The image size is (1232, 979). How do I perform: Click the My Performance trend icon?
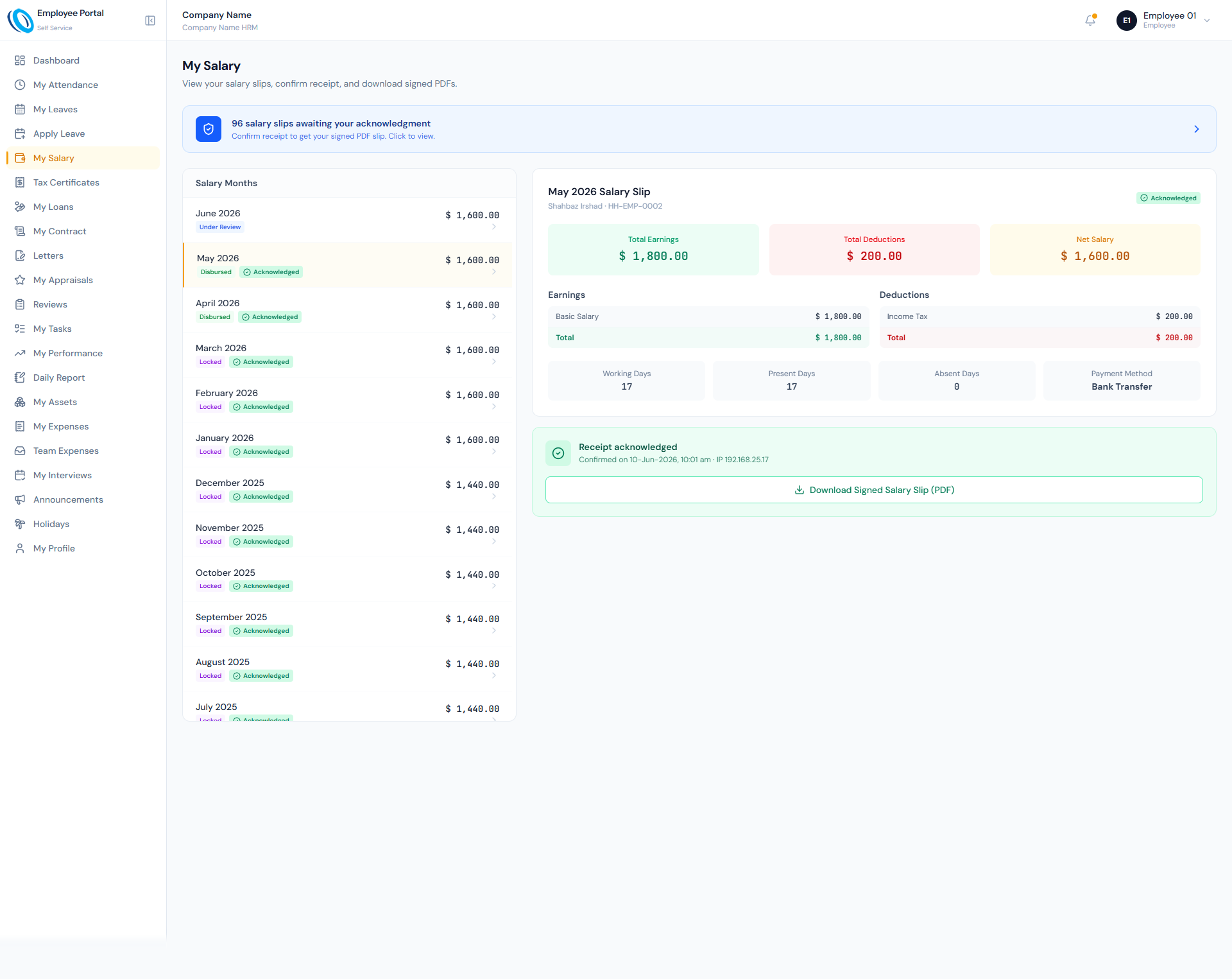click(20, 353)
